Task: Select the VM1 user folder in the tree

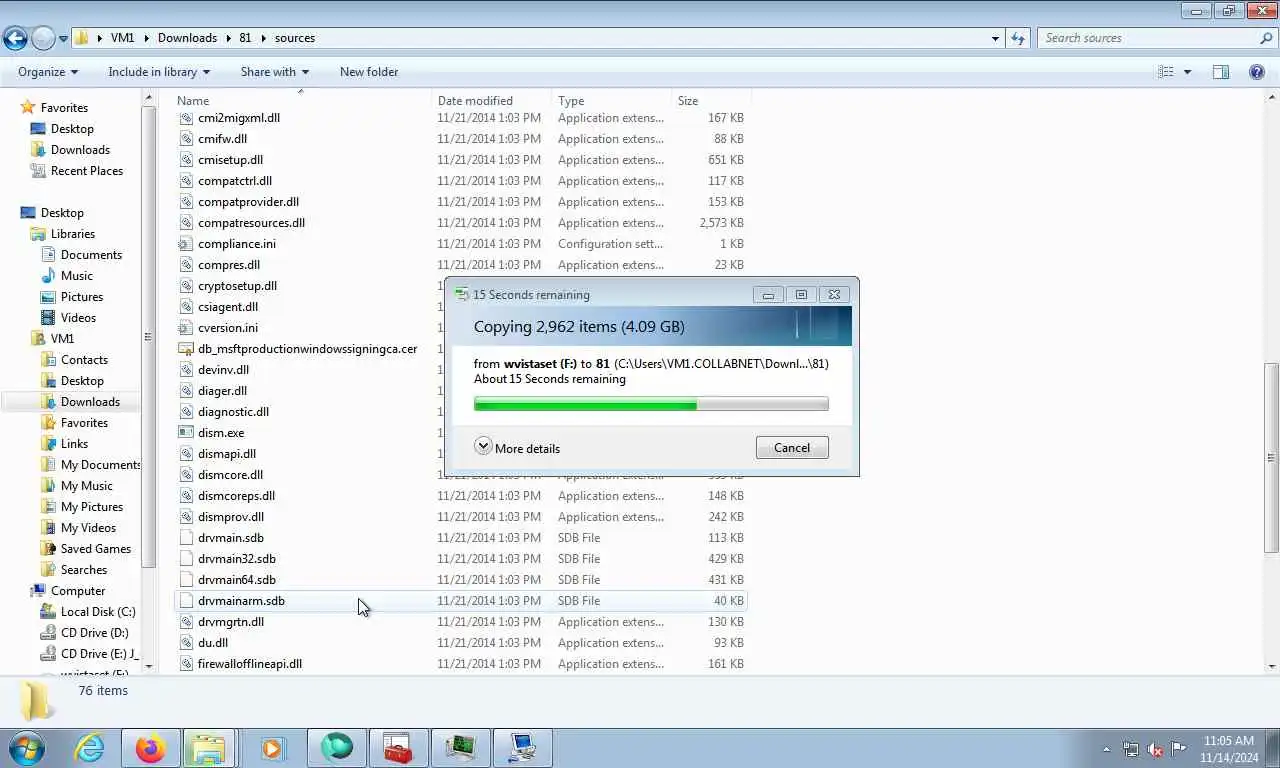Action: 62,339
